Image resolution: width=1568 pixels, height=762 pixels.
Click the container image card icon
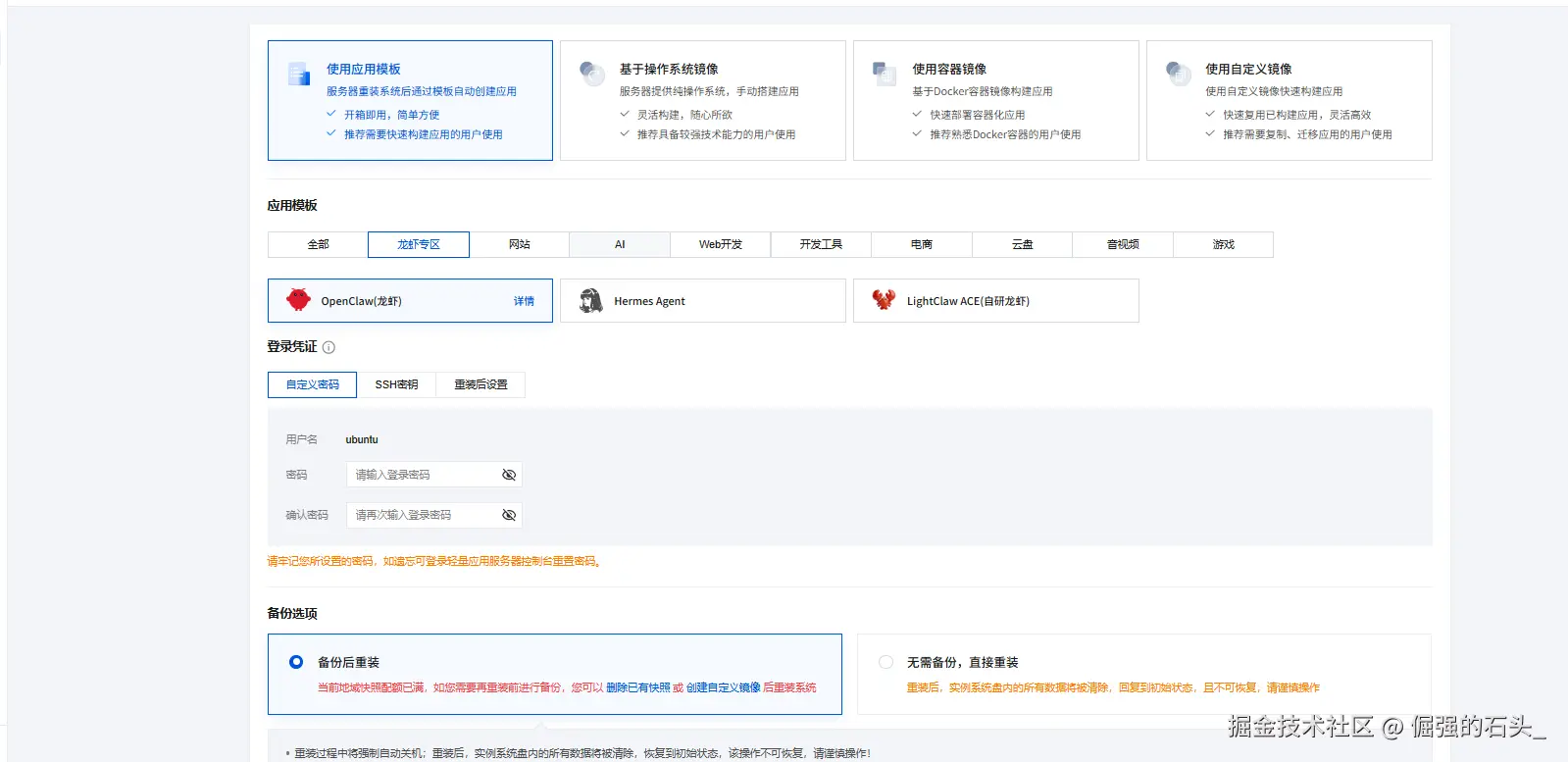[885, 75]
